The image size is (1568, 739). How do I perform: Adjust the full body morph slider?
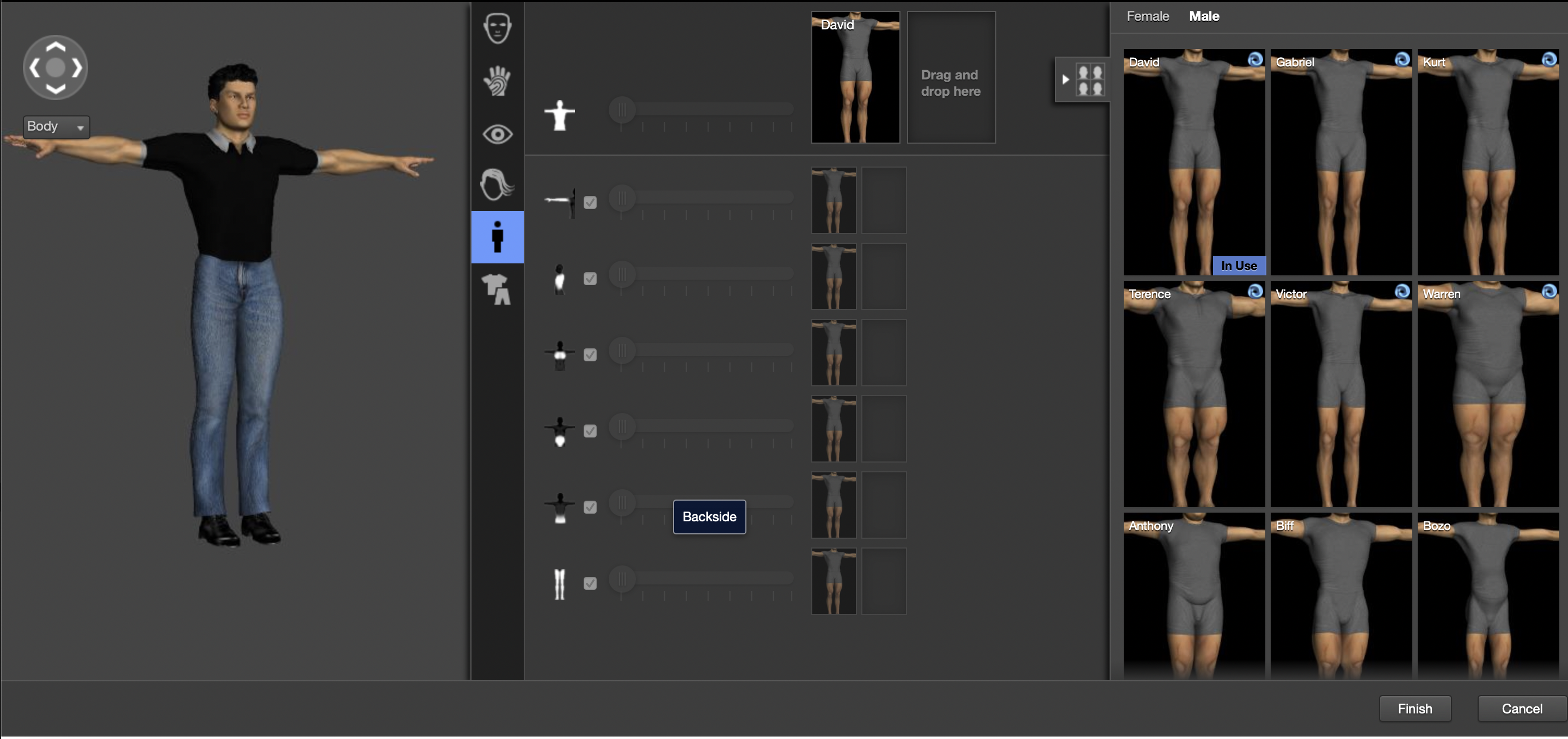(x=701, y=109)
